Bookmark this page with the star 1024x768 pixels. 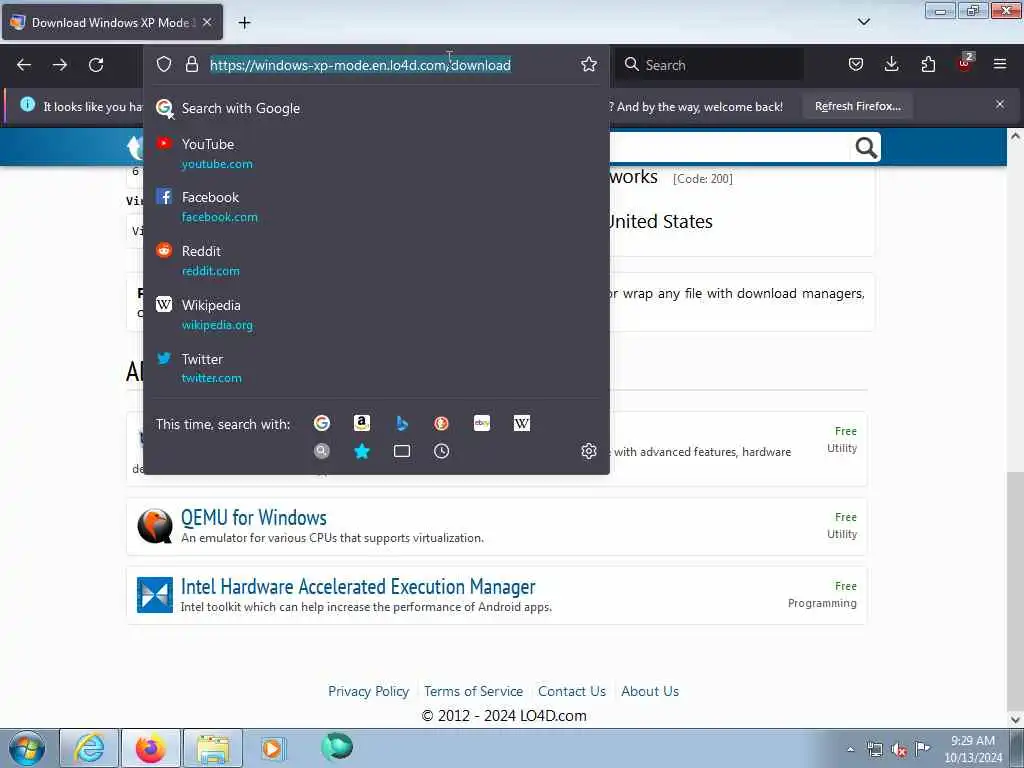[x=588, y=64]
